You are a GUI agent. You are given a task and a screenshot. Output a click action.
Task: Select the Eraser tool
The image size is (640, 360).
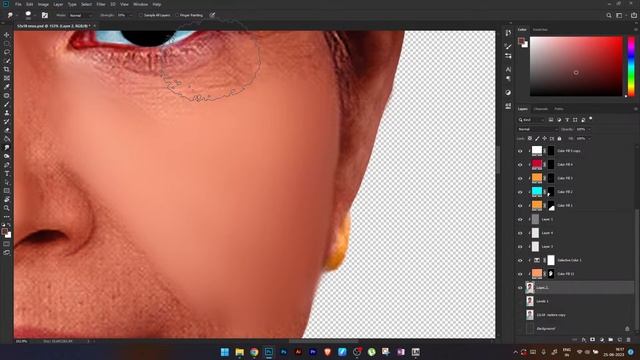click(7, 130)
